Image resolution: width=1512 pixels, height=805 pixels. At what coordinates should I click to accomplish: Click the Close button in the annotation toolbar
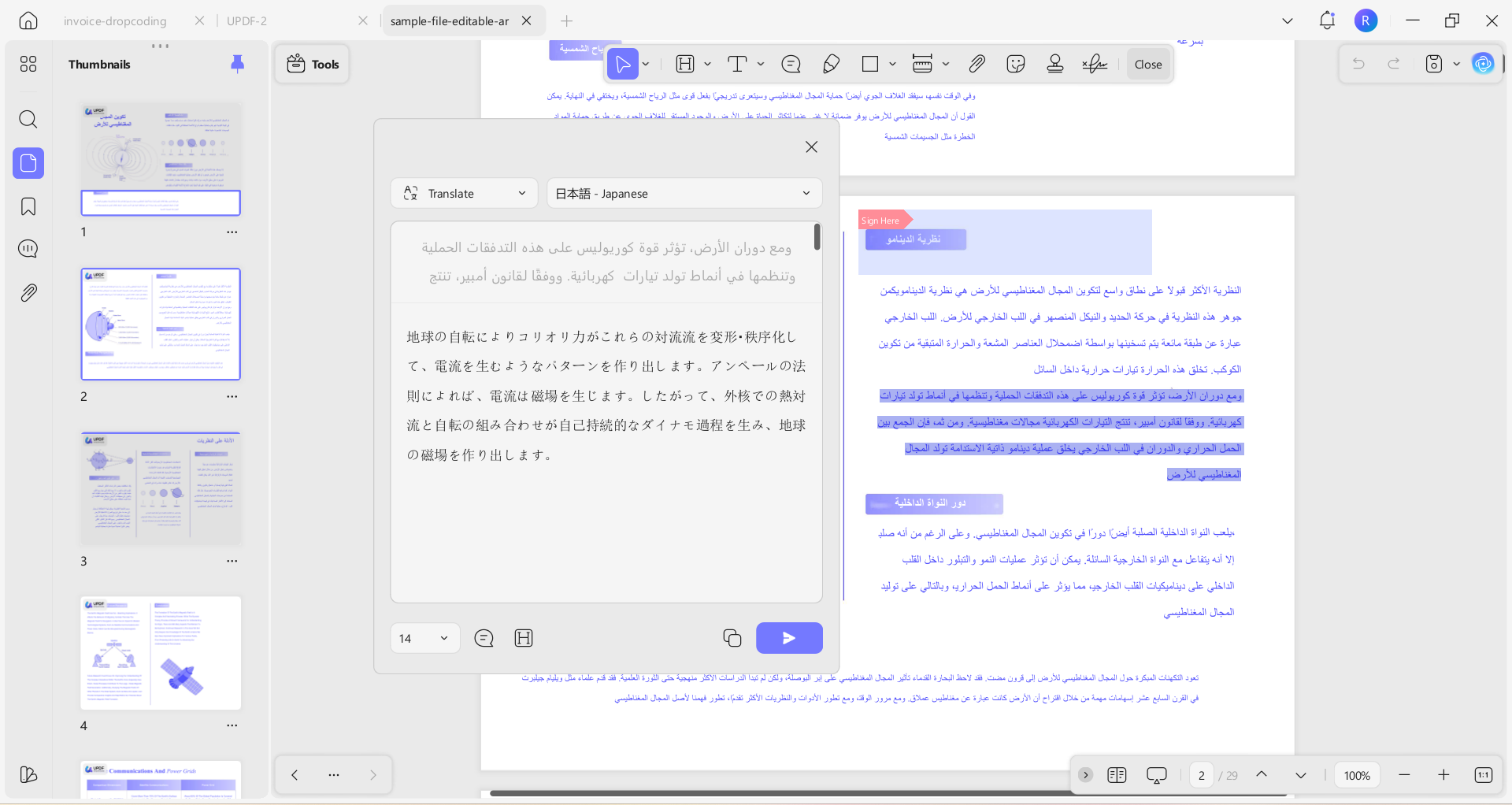(x=1148, y=65)
